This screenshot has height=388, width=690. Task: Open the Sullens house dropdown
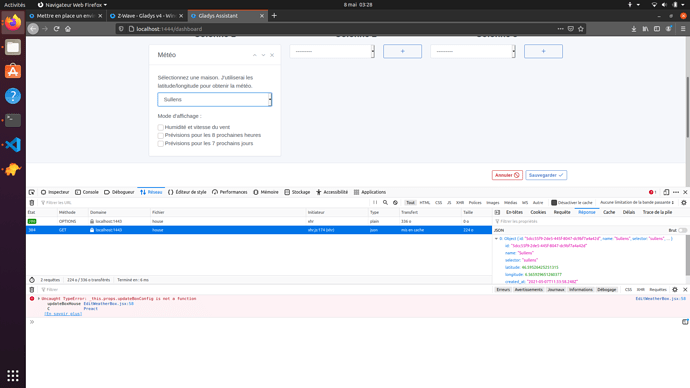coord(215,99)
